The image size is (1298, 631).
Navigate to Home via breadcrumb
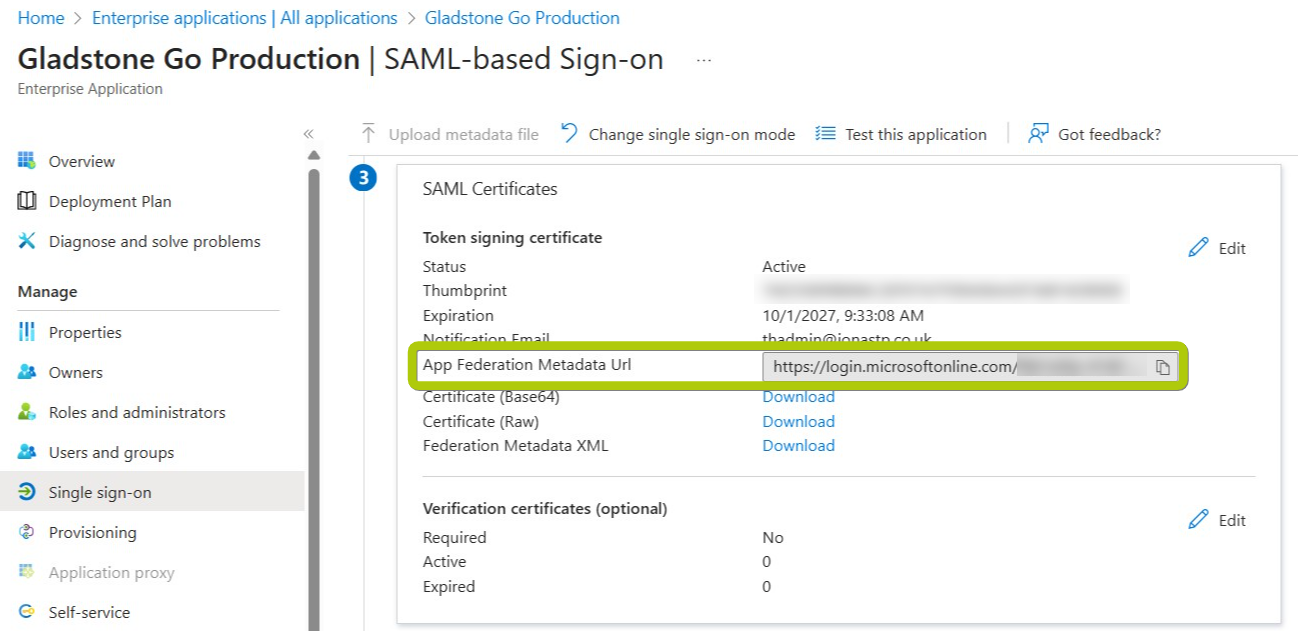40,17
